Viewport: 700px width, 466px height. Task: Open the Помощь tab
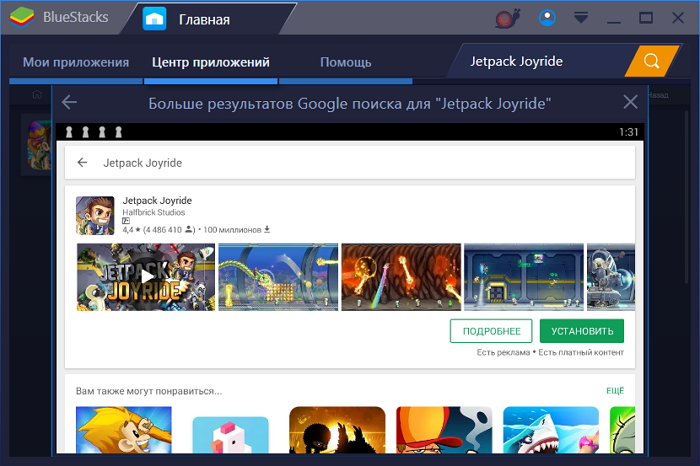click(x=346, y=62)
